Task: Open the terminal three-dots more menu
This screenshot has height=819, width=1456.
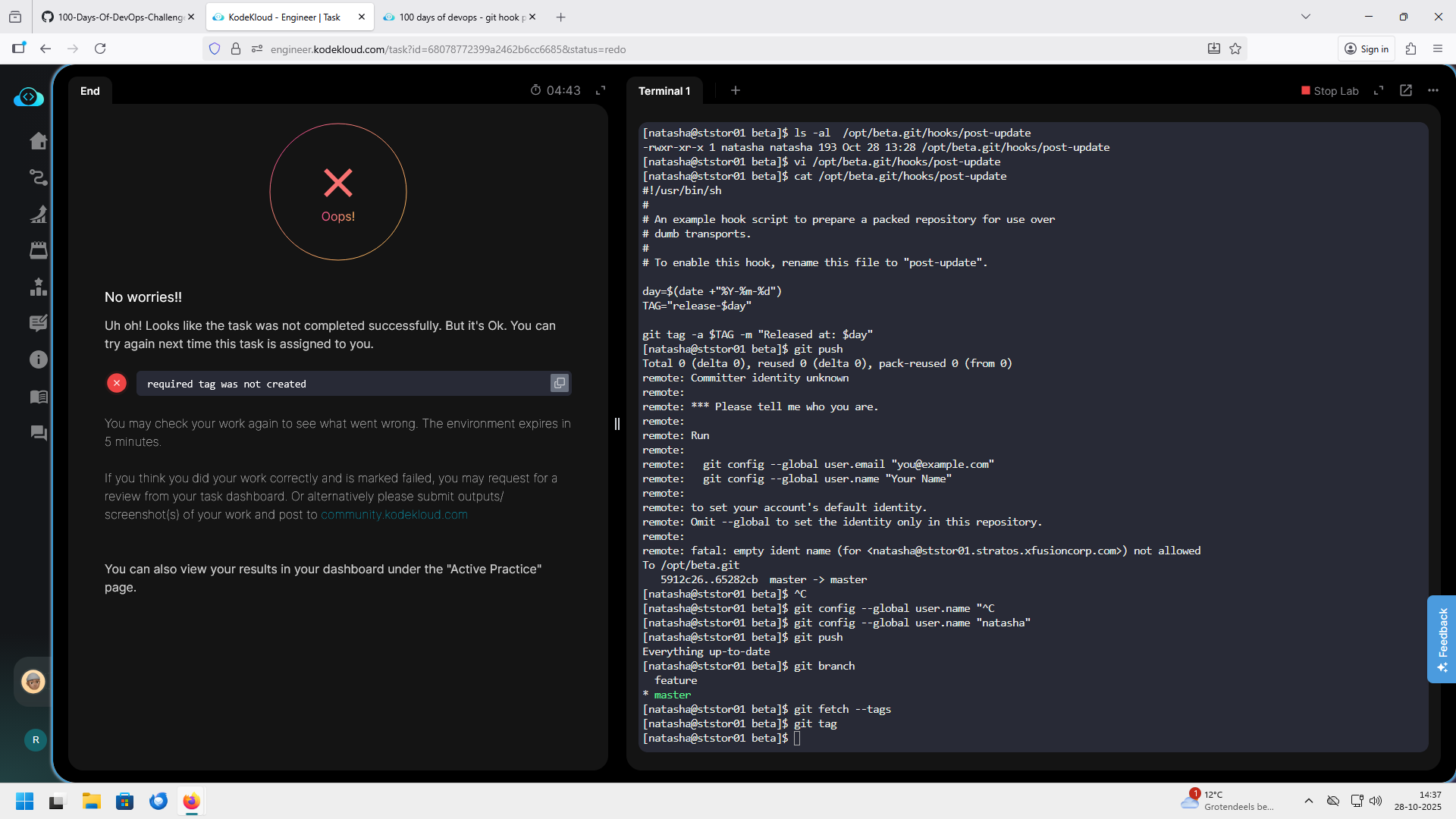Action: [1433, 90]
